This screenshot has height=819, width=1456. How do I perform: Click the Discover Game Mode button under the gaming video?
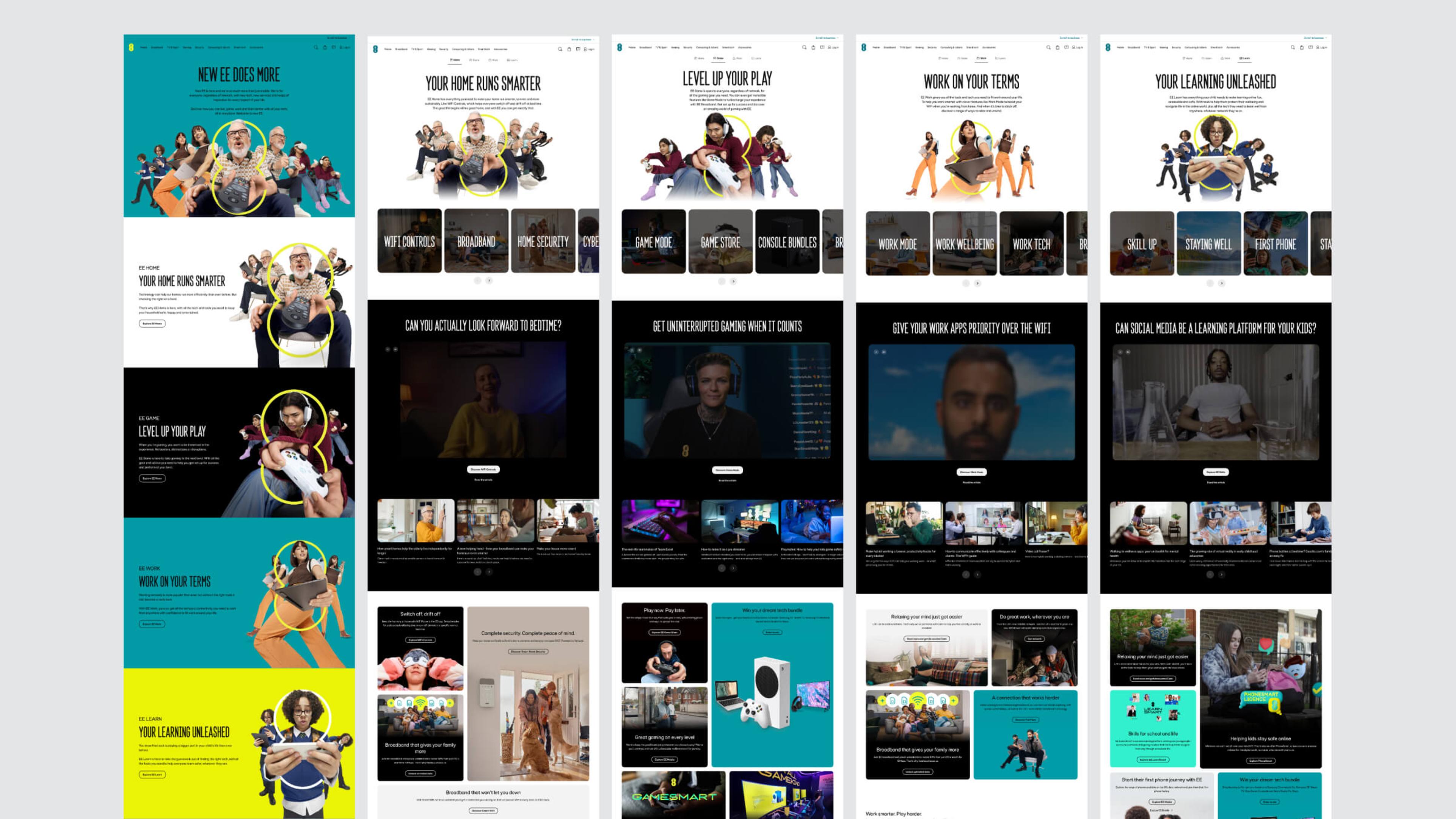[728, 470]
